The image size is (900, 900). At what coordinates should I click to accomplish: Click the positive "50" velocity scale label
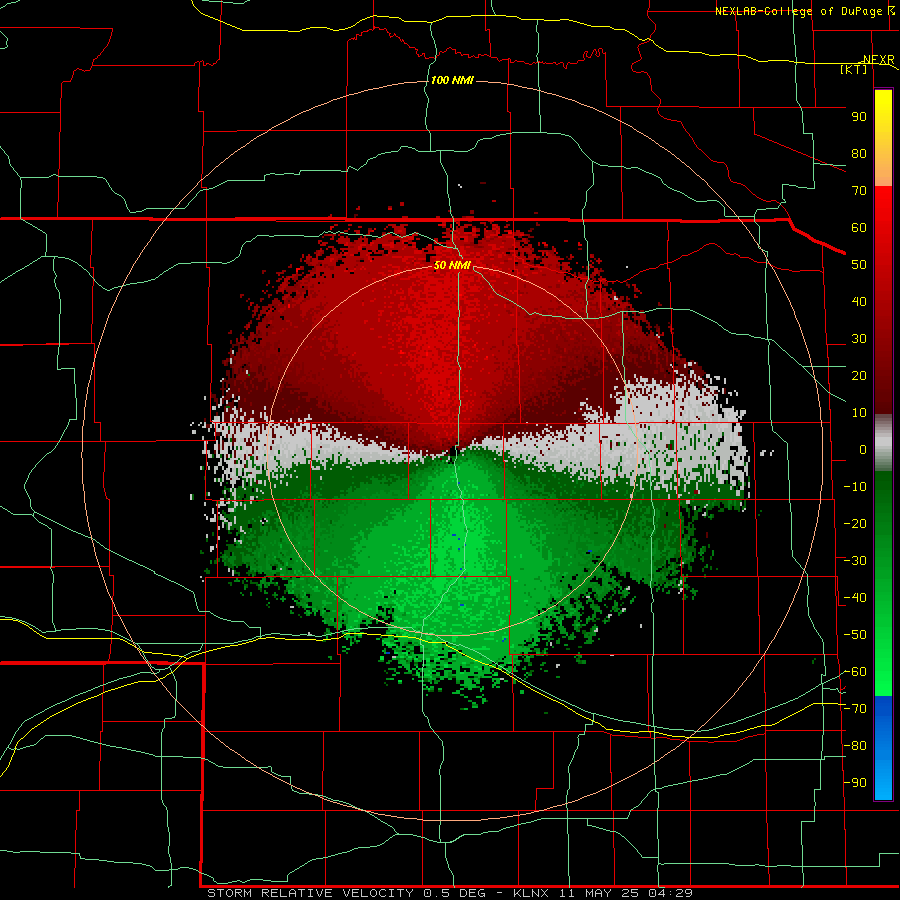(x=859, y=265)
